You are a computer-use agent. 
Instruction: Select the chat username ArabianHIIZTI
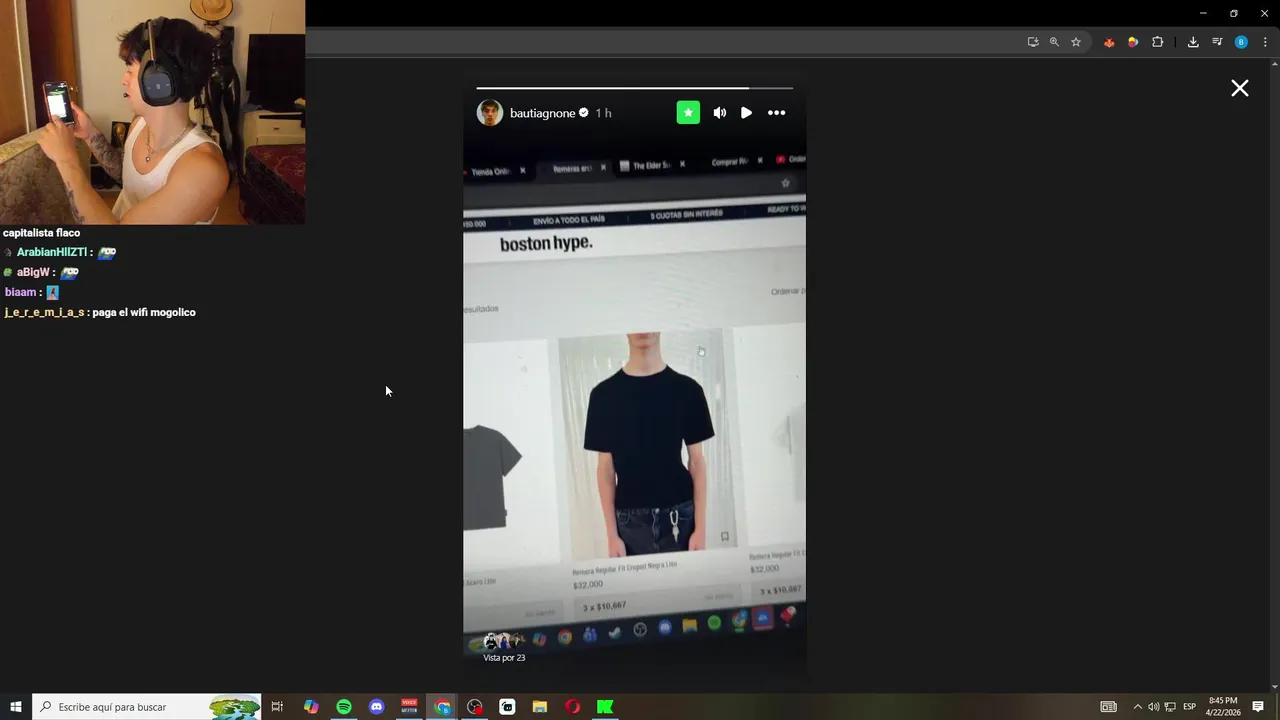[51, 252]
